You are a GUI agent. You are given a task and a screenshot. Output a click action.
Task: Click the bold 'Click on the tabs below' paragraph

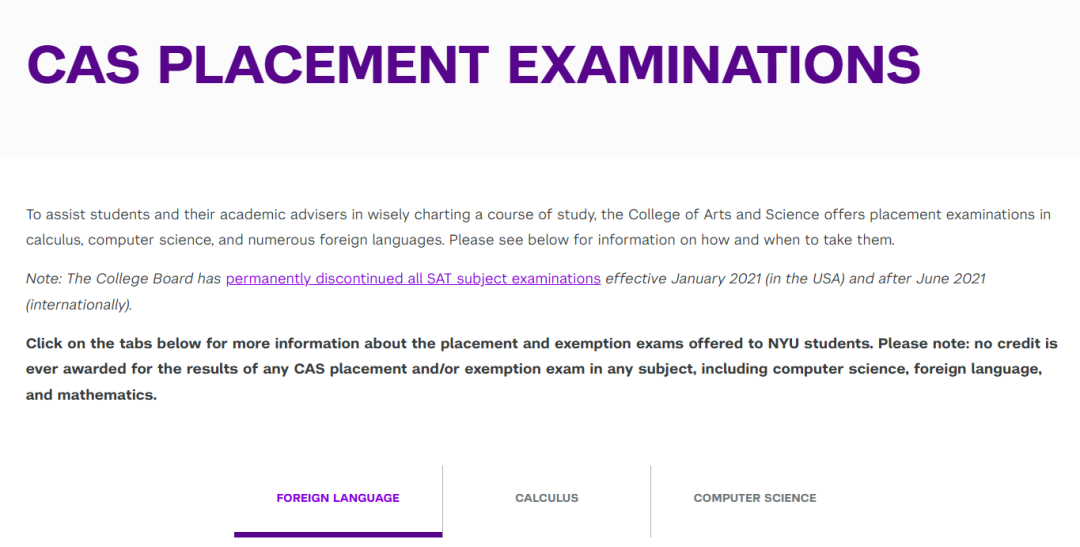pos(541,369)
